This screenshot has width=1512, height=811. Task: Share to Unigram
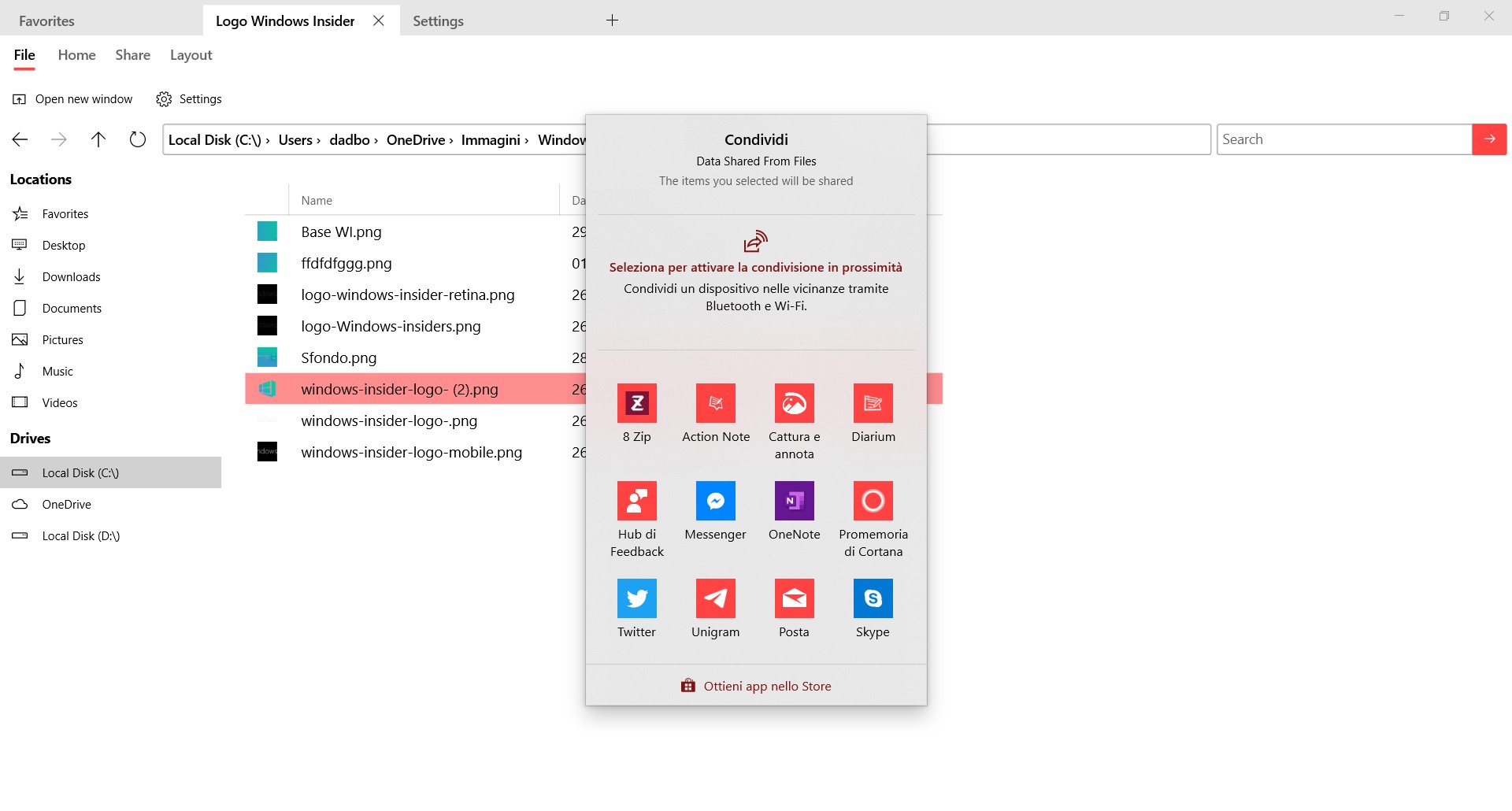pyautogui.click(x=715, y=609)
